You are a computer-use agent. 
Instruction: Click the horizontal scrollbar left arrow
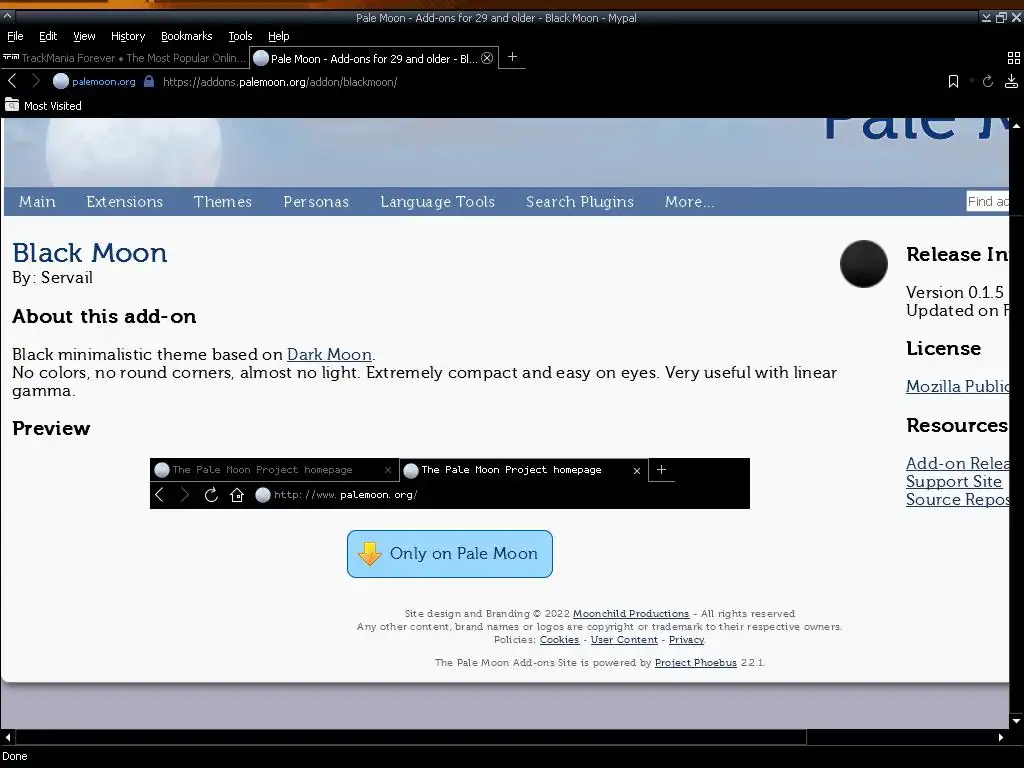pos(7,737)
